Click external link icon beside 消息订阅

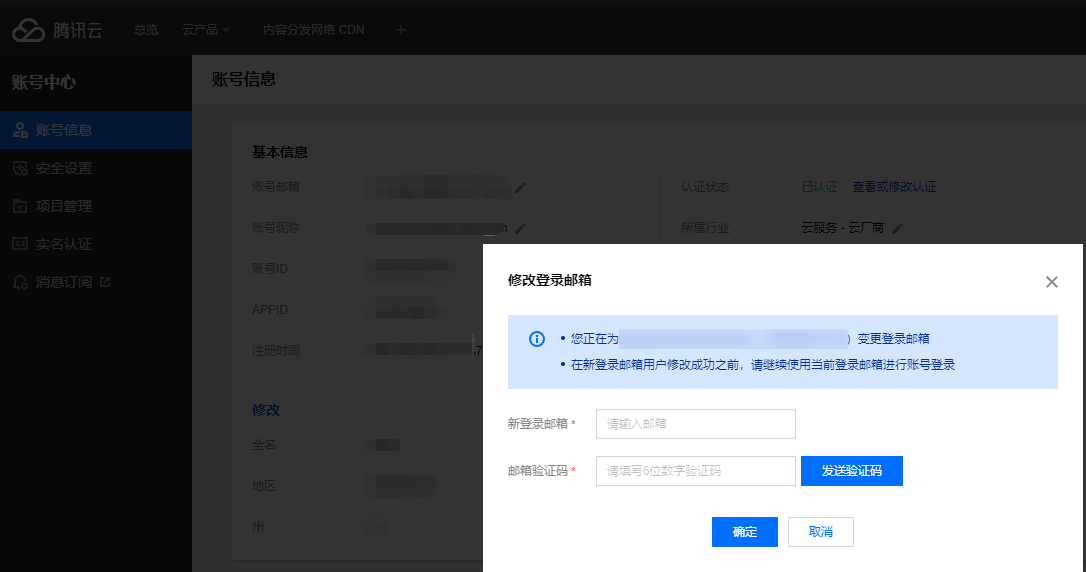tap(105, 282)
